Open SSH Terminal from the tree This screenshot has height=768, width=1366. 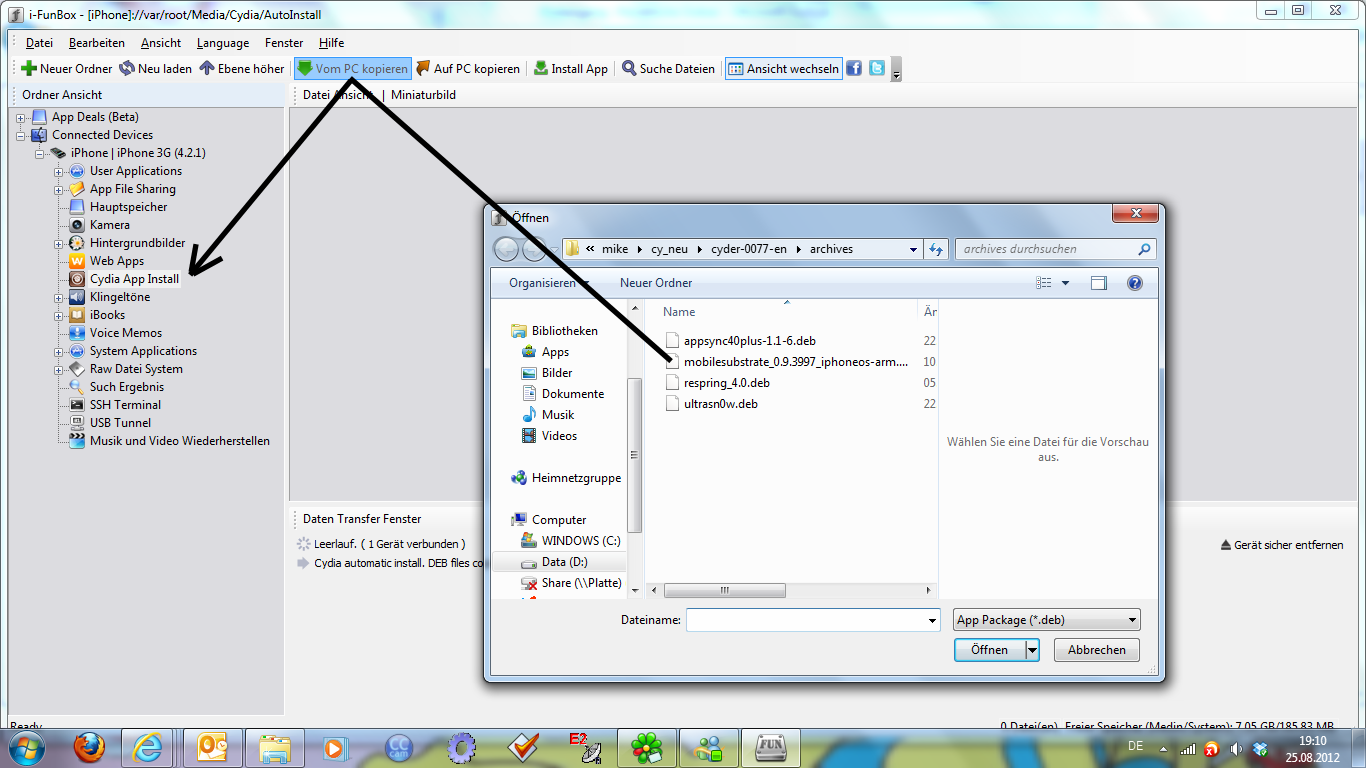125,405
